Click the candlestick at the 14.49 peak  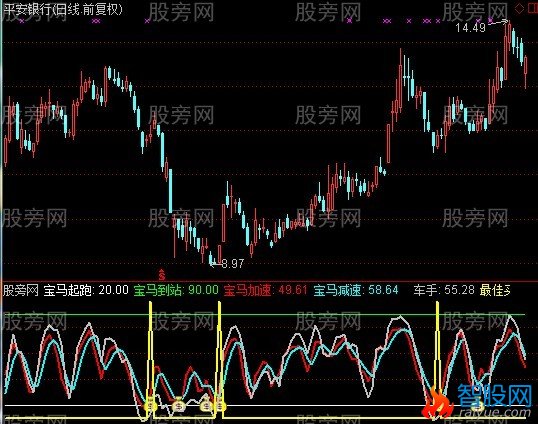point(509,33)
